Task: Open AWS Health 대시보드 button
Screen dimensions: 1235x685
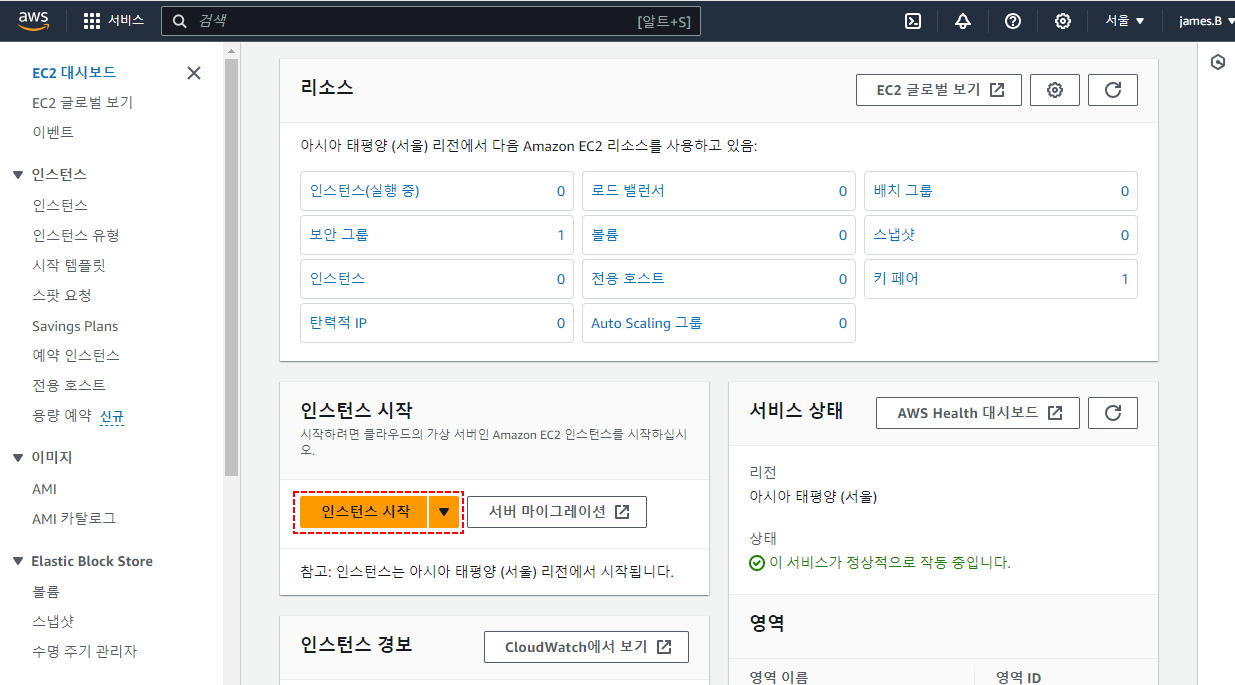Action: (978, 413)
